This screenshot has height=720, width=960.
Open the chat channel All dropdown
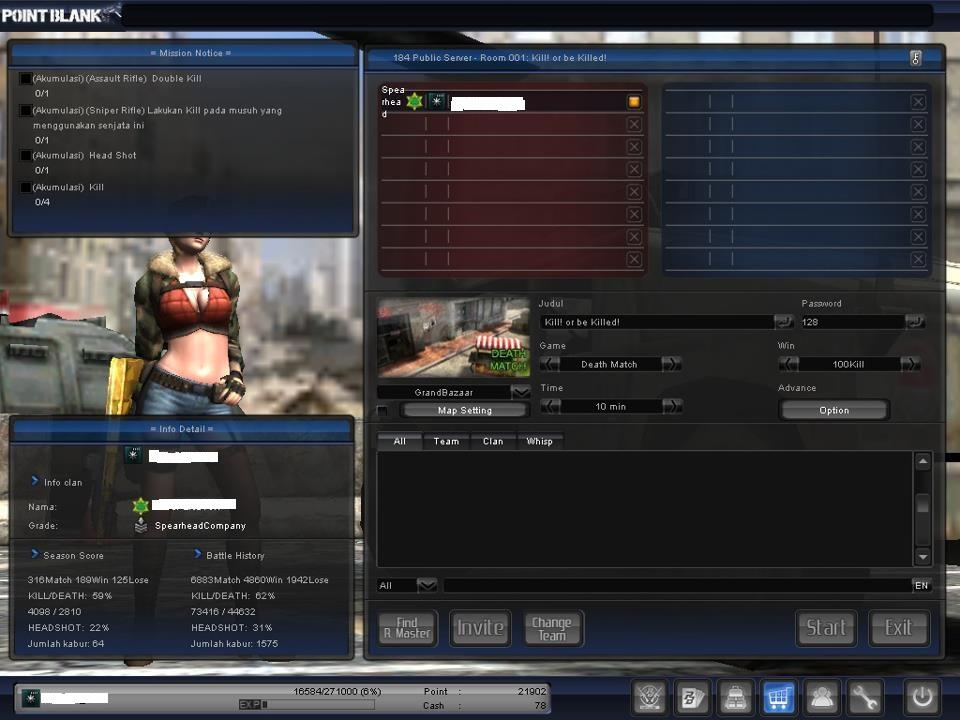[427, 585]
